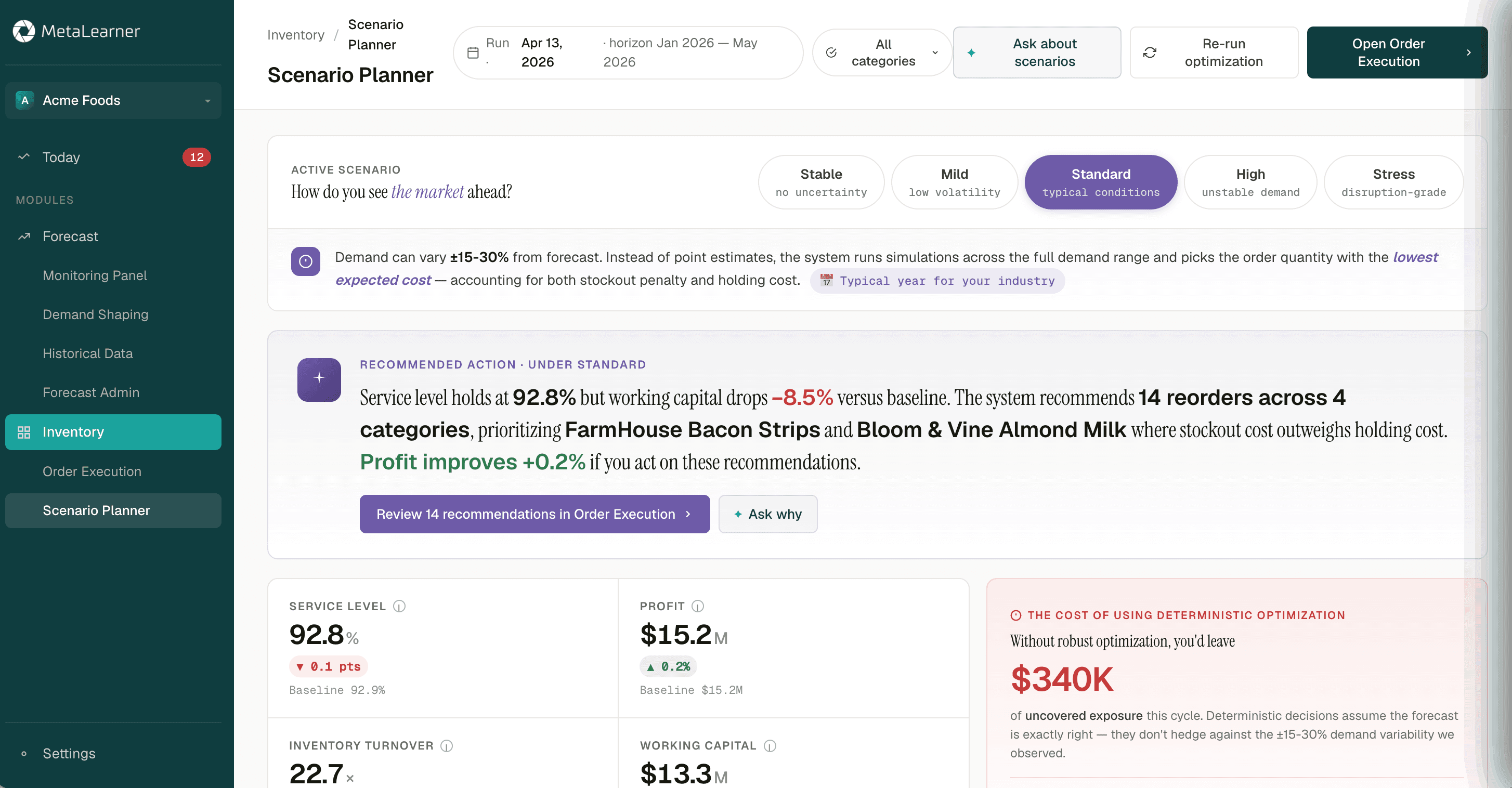Click the MetaLearner logo icon
The height and width of the screenshot is (788, 1512).
point(24,31)
